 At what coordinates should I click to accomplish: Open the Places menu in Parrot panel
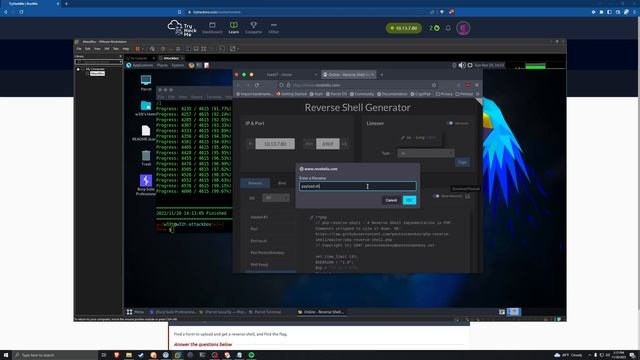162,65
